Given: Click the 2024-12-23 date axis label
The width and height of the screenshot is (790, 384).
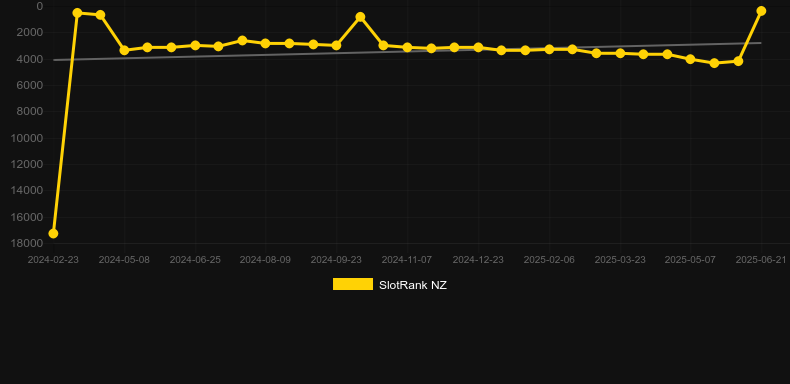Looking at the screenshot, I should (478, 260).
